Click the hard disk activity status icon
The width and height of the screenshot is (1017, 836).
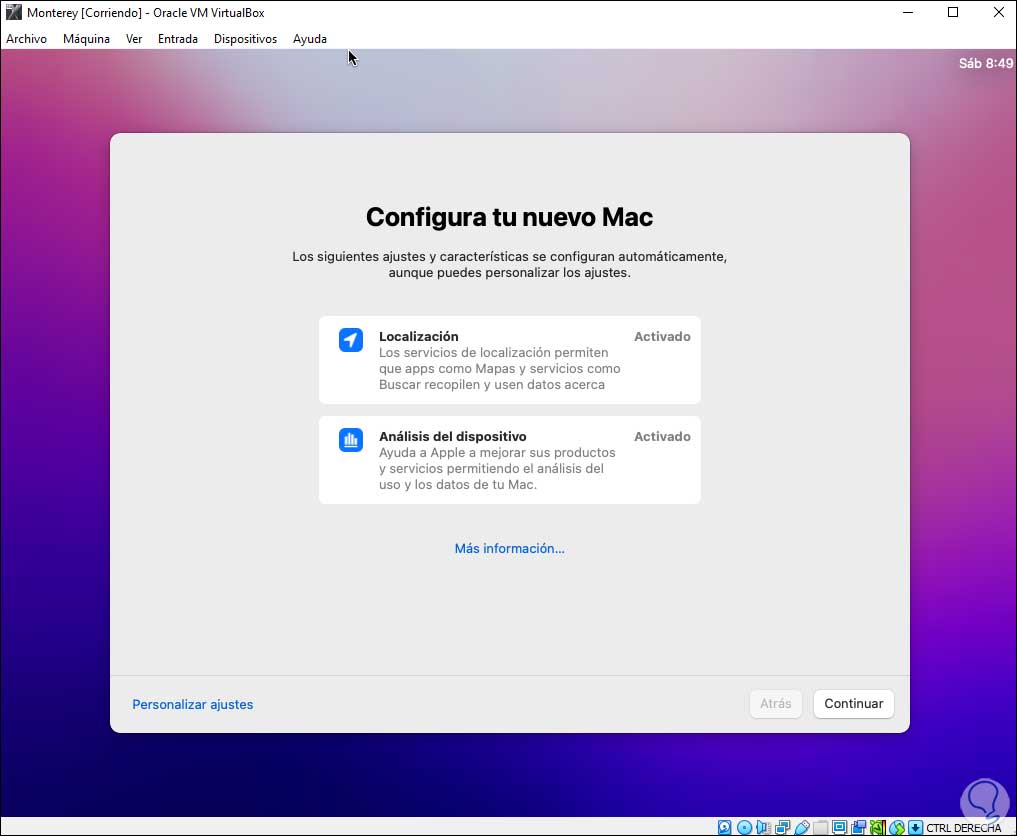click(724, 828)
